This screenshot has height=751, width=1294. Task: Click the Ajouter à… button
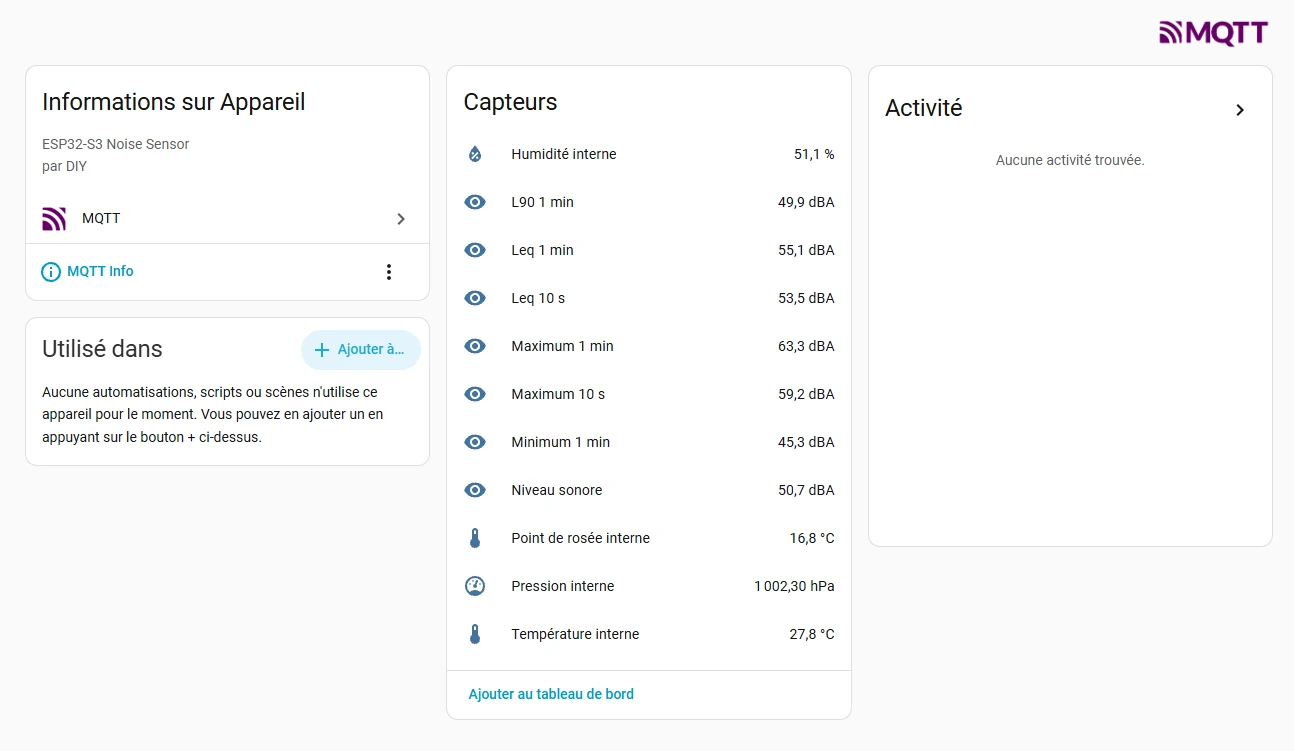pos(361,350)
